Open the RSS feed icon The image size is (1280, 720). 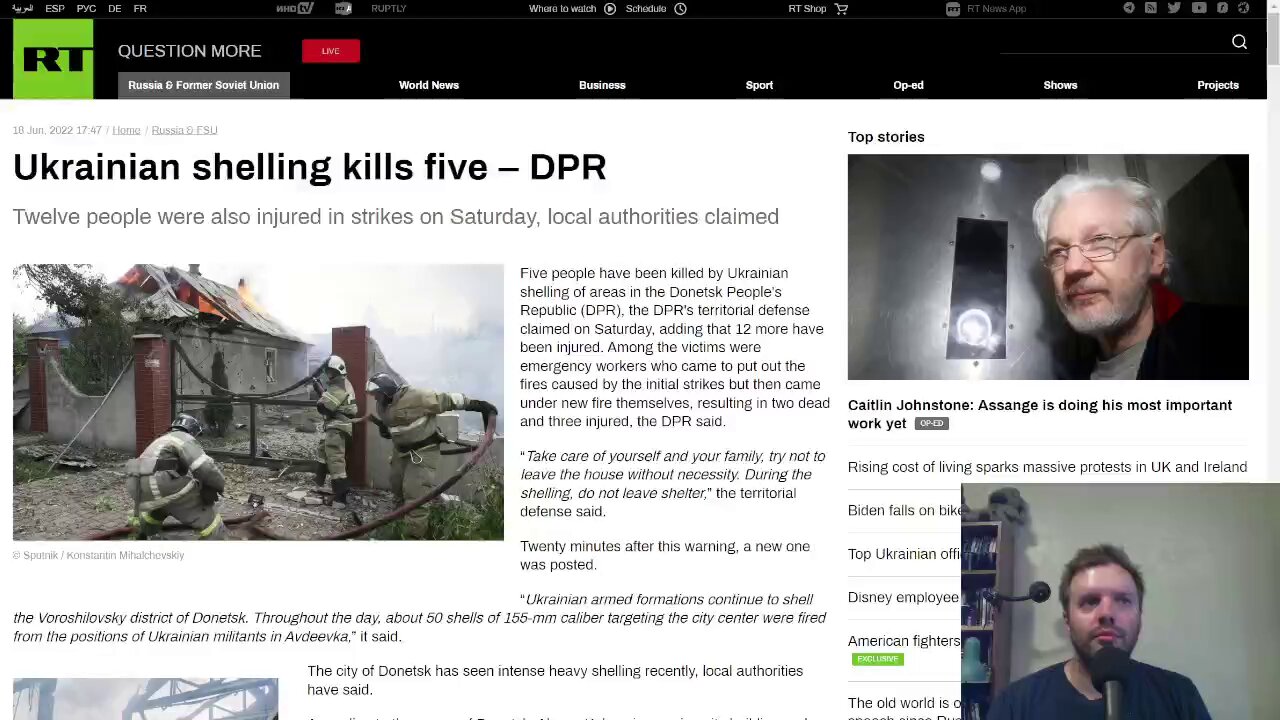pyautogui.click(x=1151, y=8)
